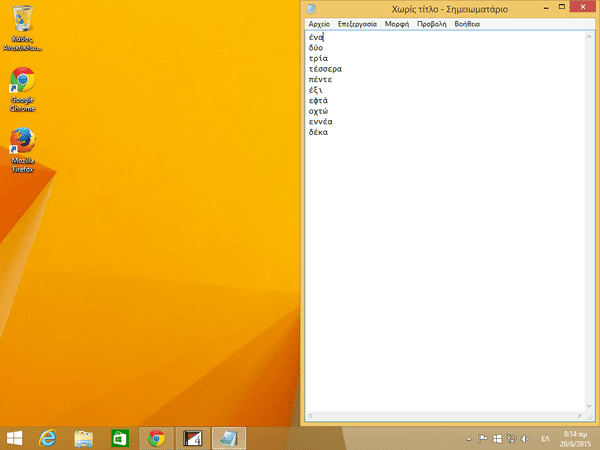Click the word τρία in Notepad
Screen dimensions: 600x450
click(318, 59)
